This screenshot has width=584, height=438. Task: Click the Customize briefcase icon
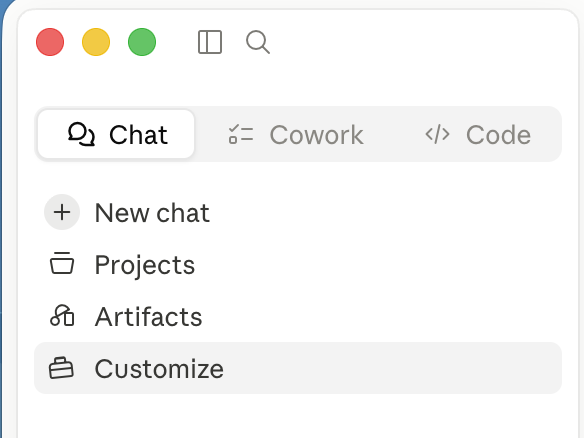(61, 368)
